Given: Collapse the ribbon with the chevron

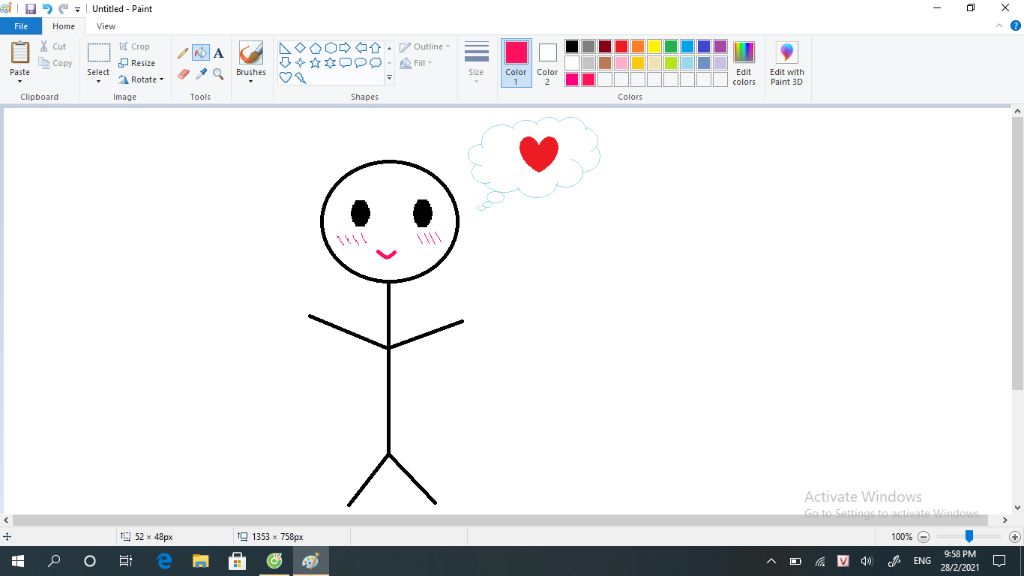Looking at the screenshot, I should coord(999,26).
